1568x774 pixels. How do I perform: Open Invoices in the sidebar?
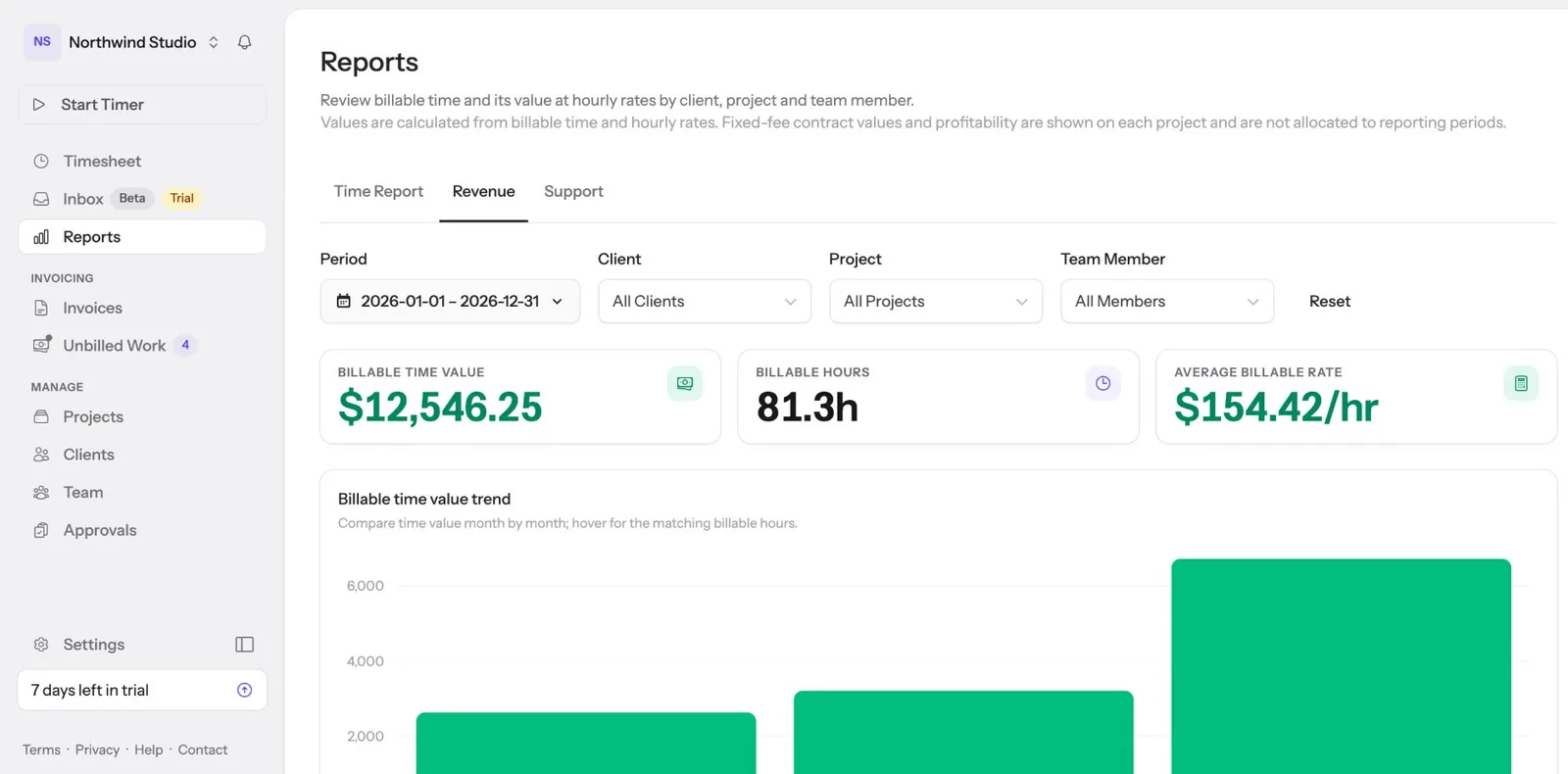[x=142, y=308]
